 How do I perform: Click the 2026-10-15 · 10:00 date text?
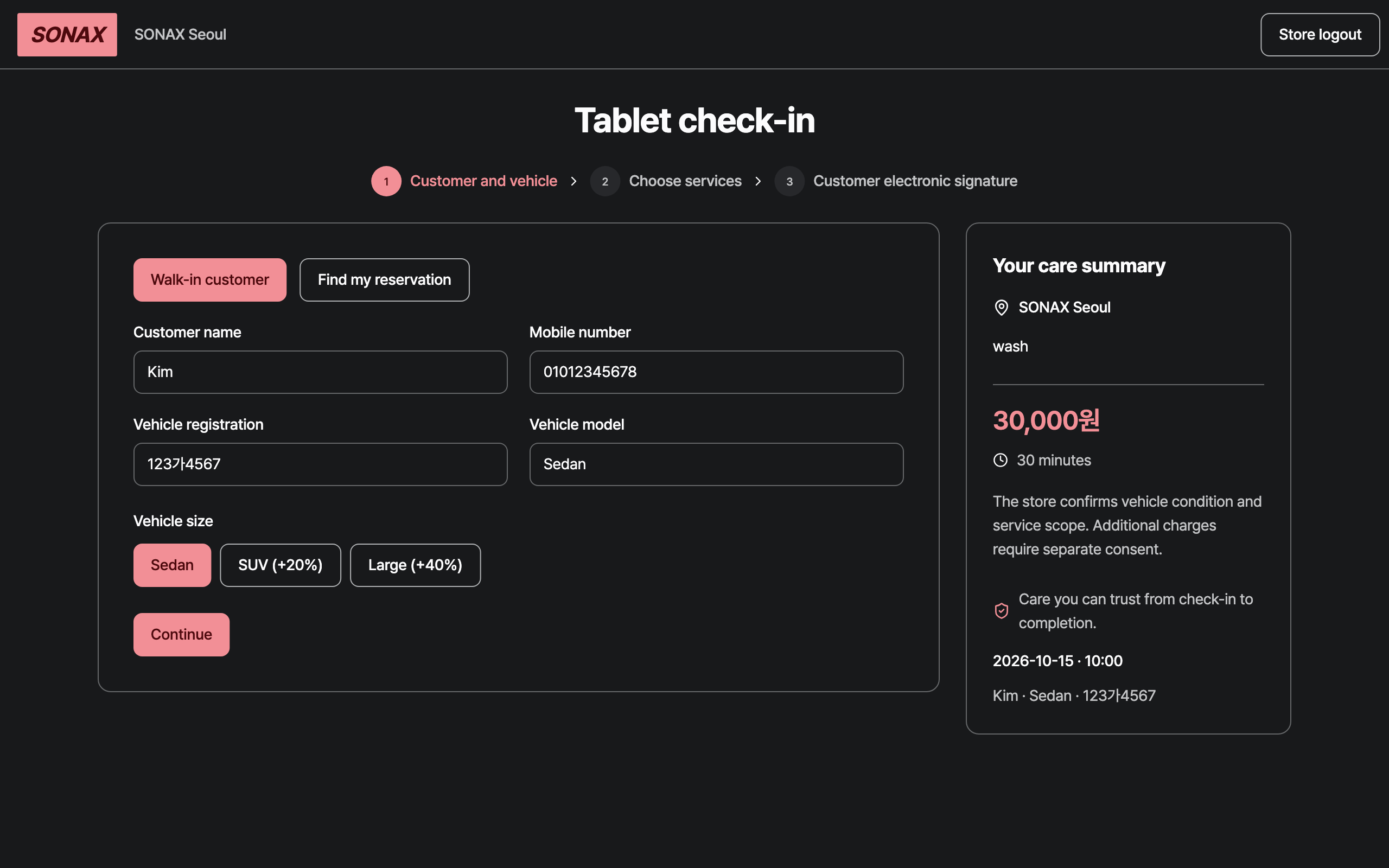pyautogui.click(x=1057, y=661)
